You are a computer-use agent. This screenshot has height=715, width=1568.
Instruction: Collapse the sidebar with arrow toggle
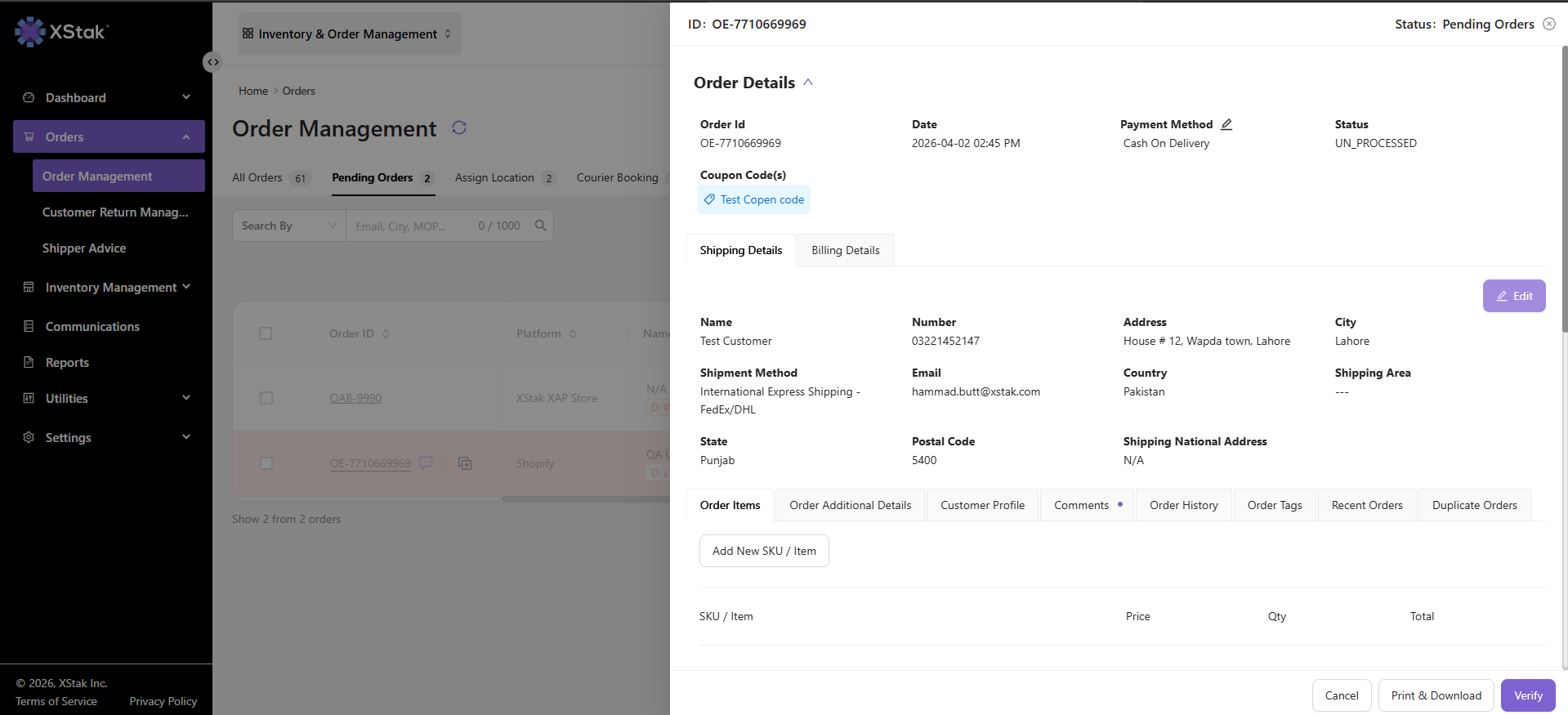(212, 62)
